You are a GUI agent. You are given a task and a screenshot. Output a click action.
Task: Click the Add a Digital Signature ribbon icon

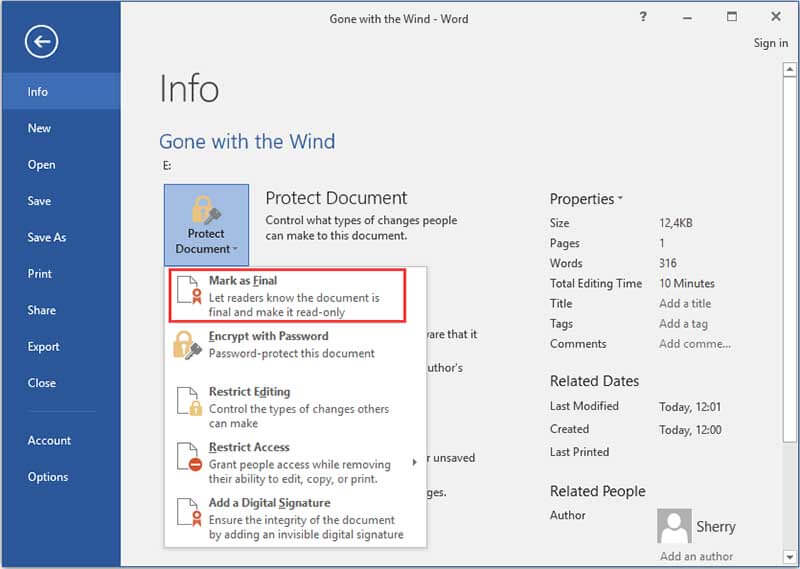(189, 512)
